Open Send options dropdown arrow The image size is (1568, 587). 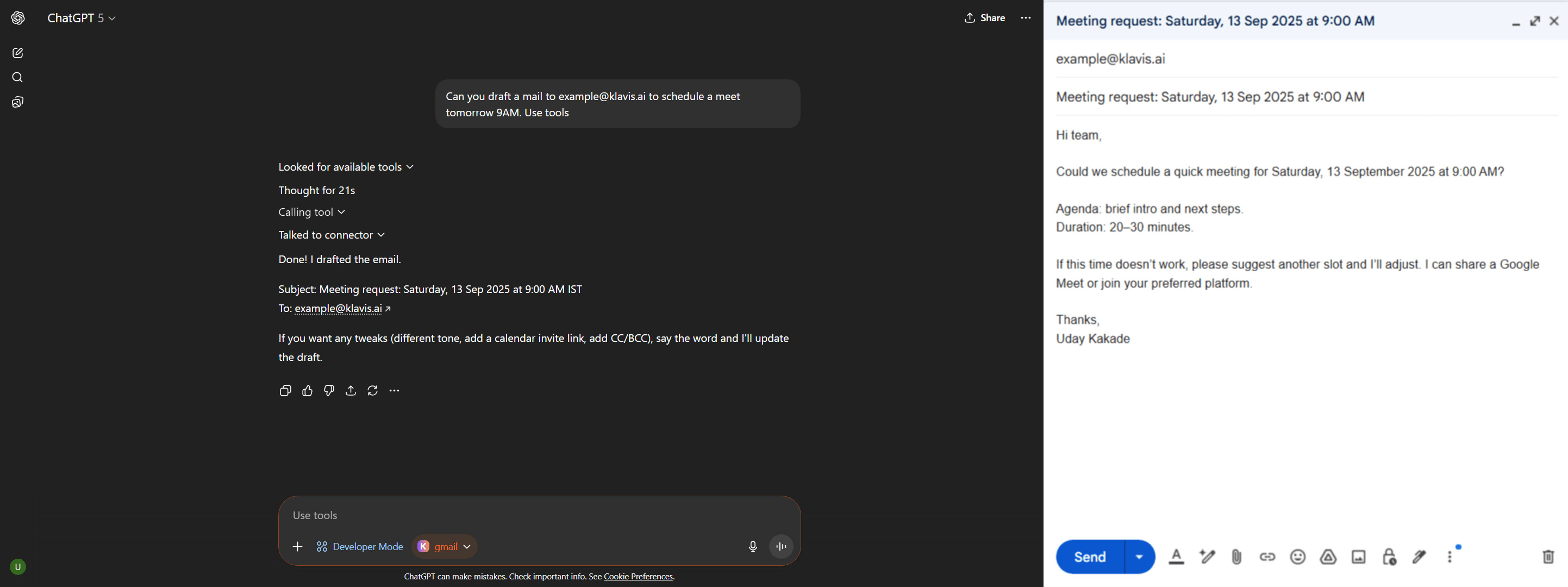point(1140,557)
